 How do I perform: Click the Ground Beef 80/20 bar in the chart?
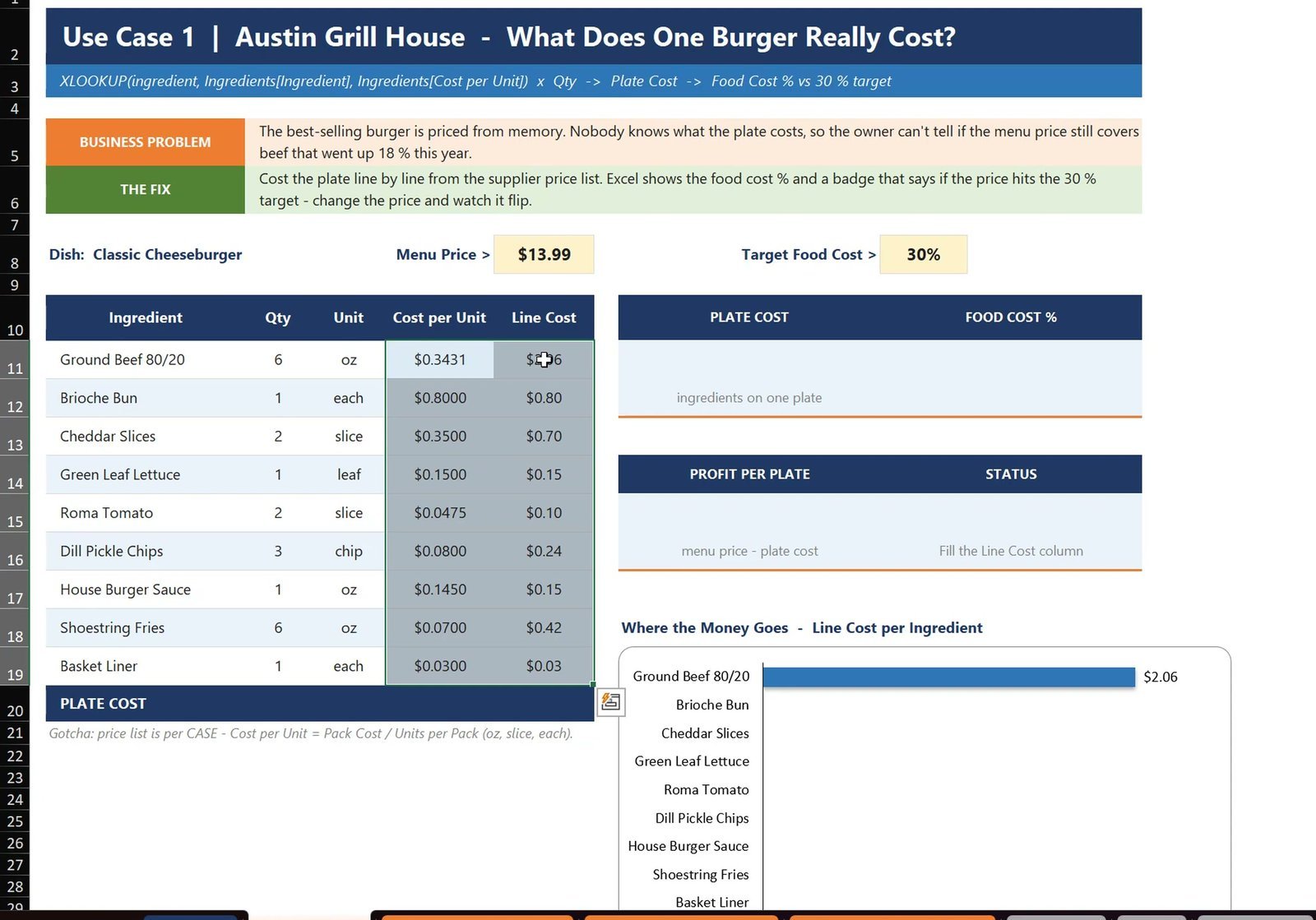(948, 677)
